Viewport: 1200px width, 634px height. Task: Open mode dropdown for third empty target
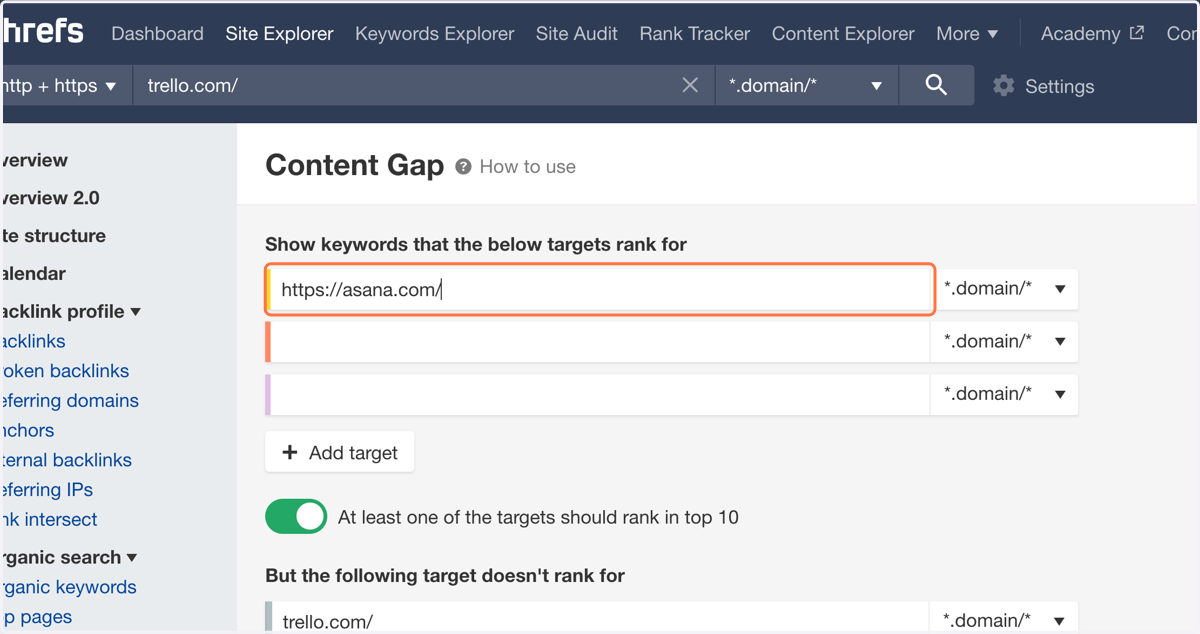click(x=1004, y=394)
